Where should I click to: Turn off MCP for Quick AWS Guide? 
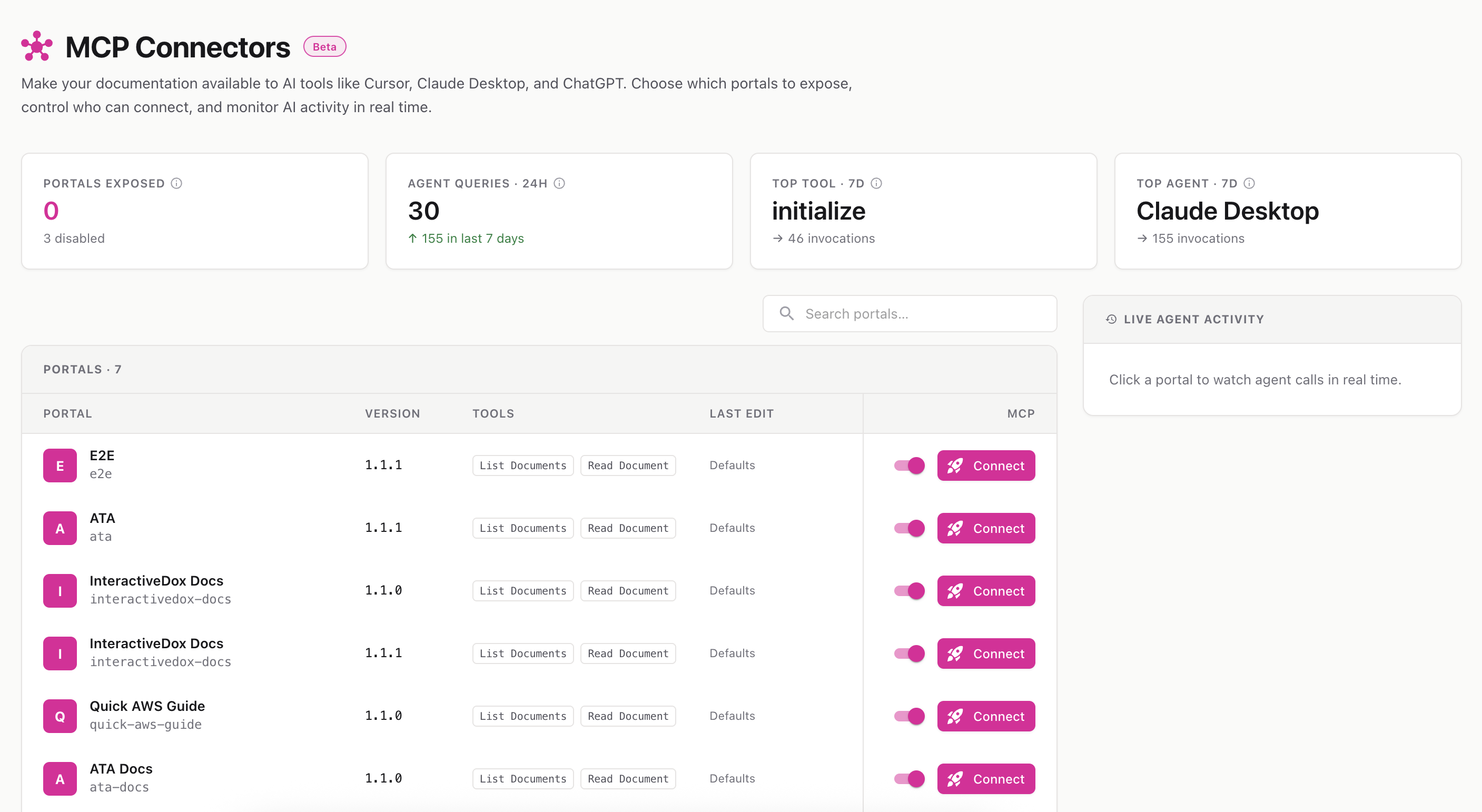click(x=909, y=716)
